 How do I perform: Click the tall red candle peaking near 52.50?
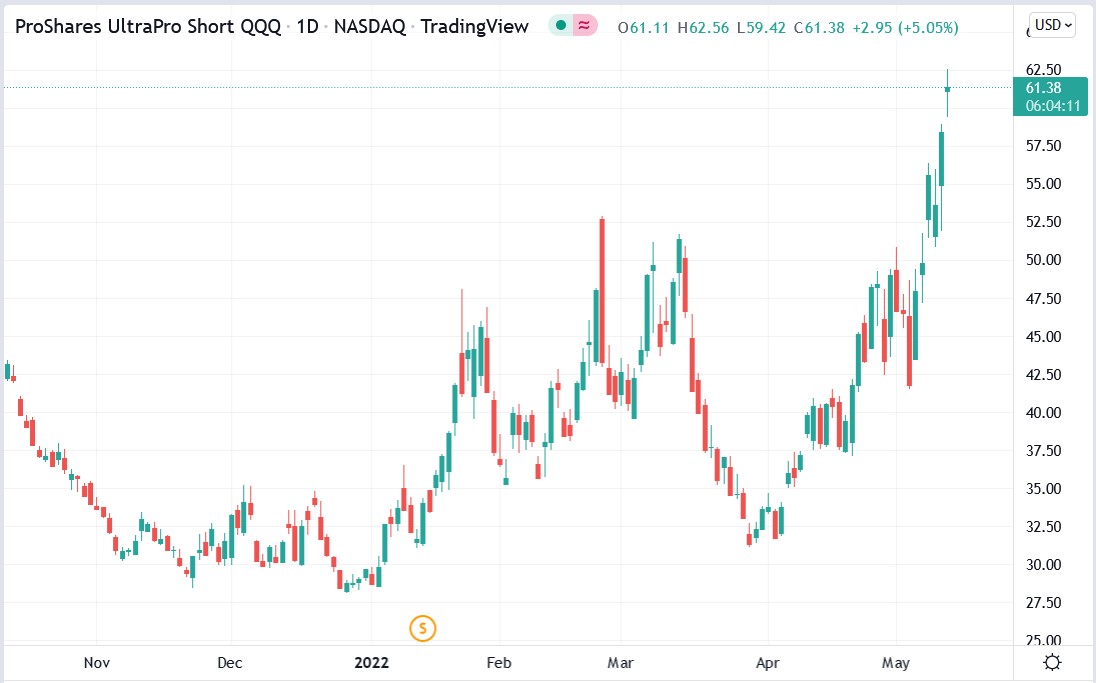pos(602,290)
